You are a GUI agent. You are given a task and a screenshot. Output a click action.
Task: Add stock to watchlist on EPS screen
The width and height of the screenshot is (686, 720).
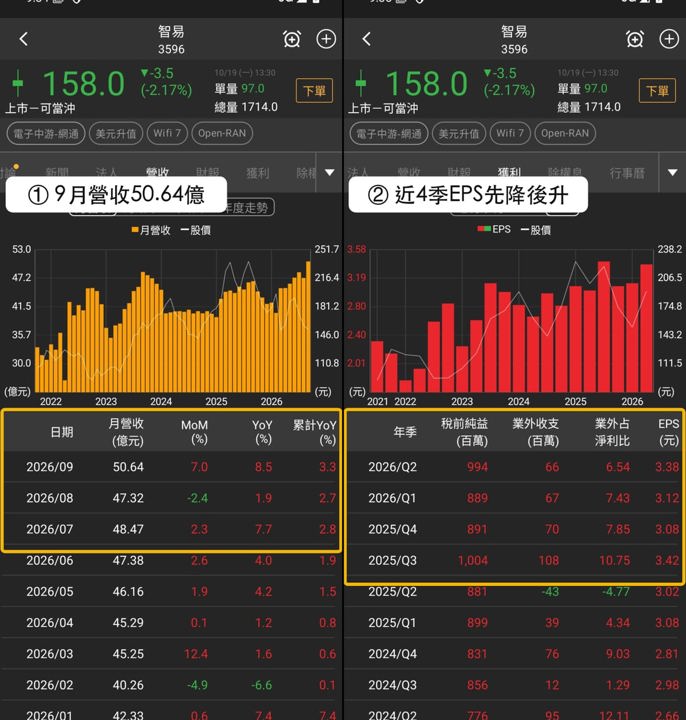(x=669, y=39)
